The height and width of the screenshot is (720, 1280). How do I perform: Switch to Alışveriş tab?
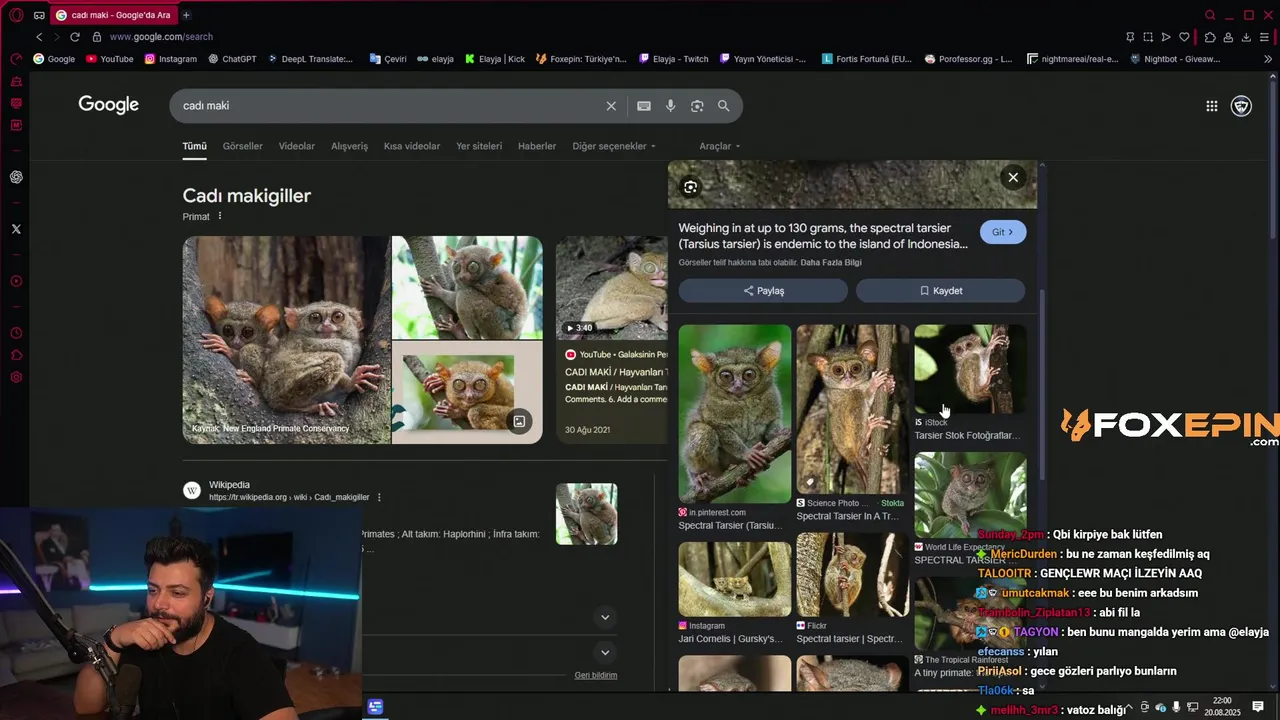point(350,146)
